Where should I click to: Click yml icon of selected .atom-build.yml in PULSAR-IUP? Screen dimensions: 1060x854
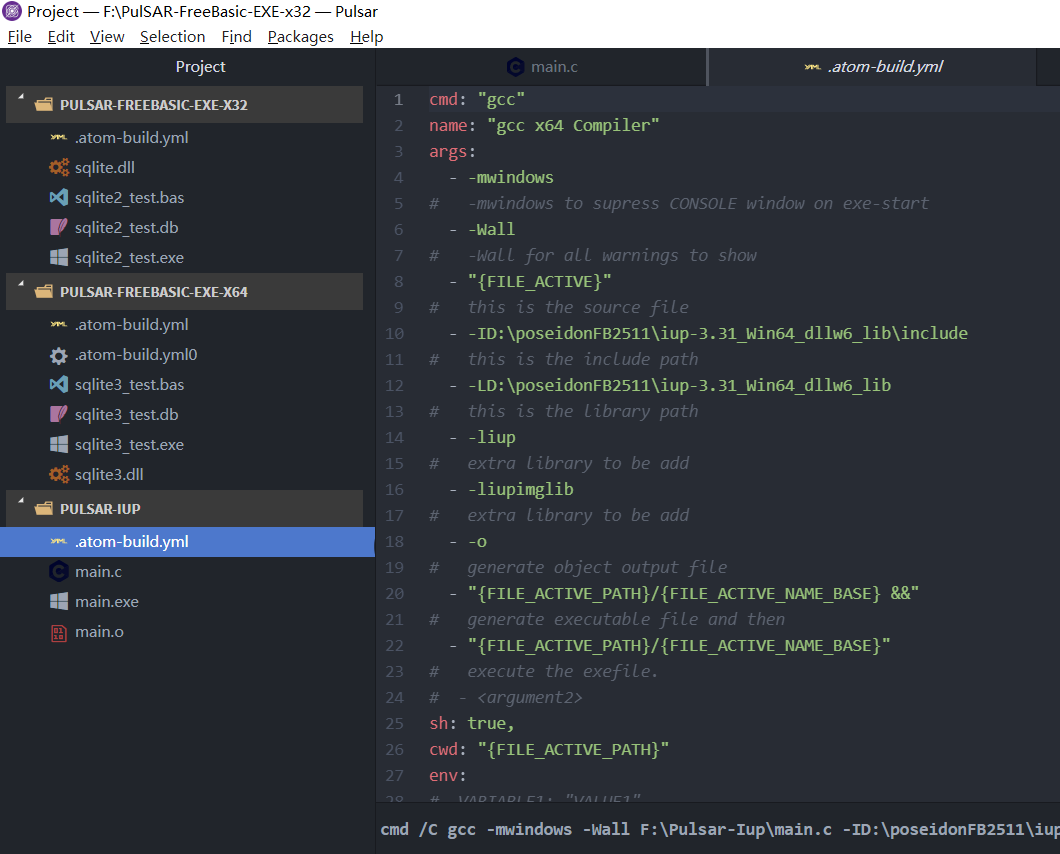(59, 542)
